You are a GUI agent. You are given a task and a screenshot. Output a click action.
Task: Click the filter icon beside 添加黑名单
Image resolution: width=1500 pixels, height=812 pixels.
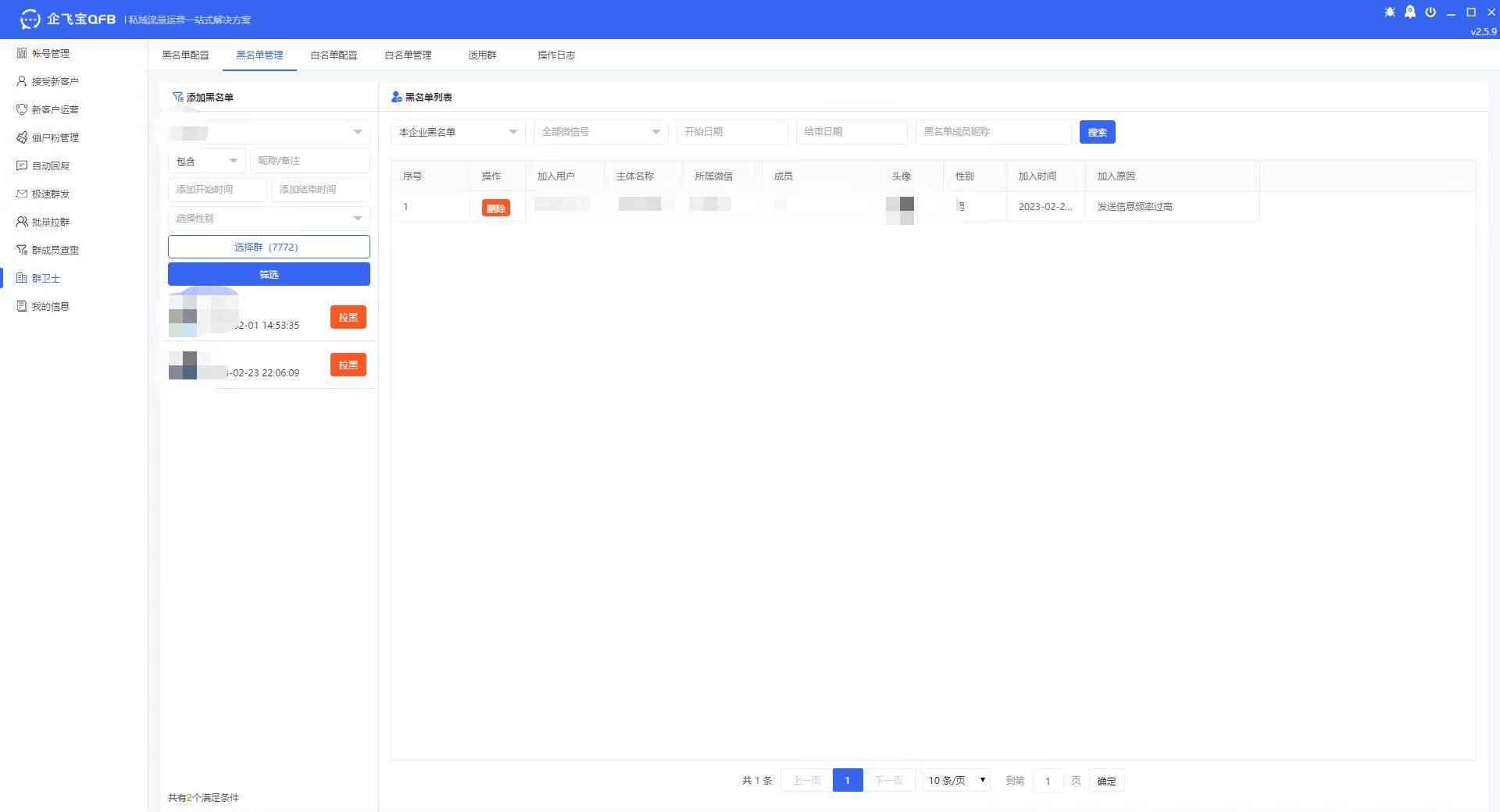click(x=178, y=97)
